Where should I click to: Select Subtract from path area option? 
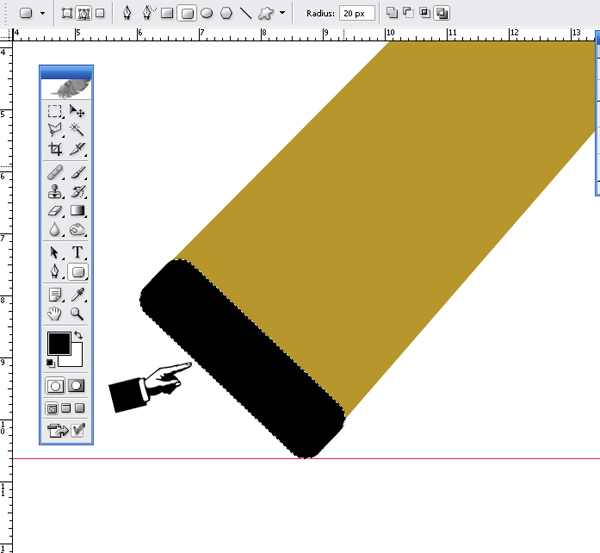[408, 13]
